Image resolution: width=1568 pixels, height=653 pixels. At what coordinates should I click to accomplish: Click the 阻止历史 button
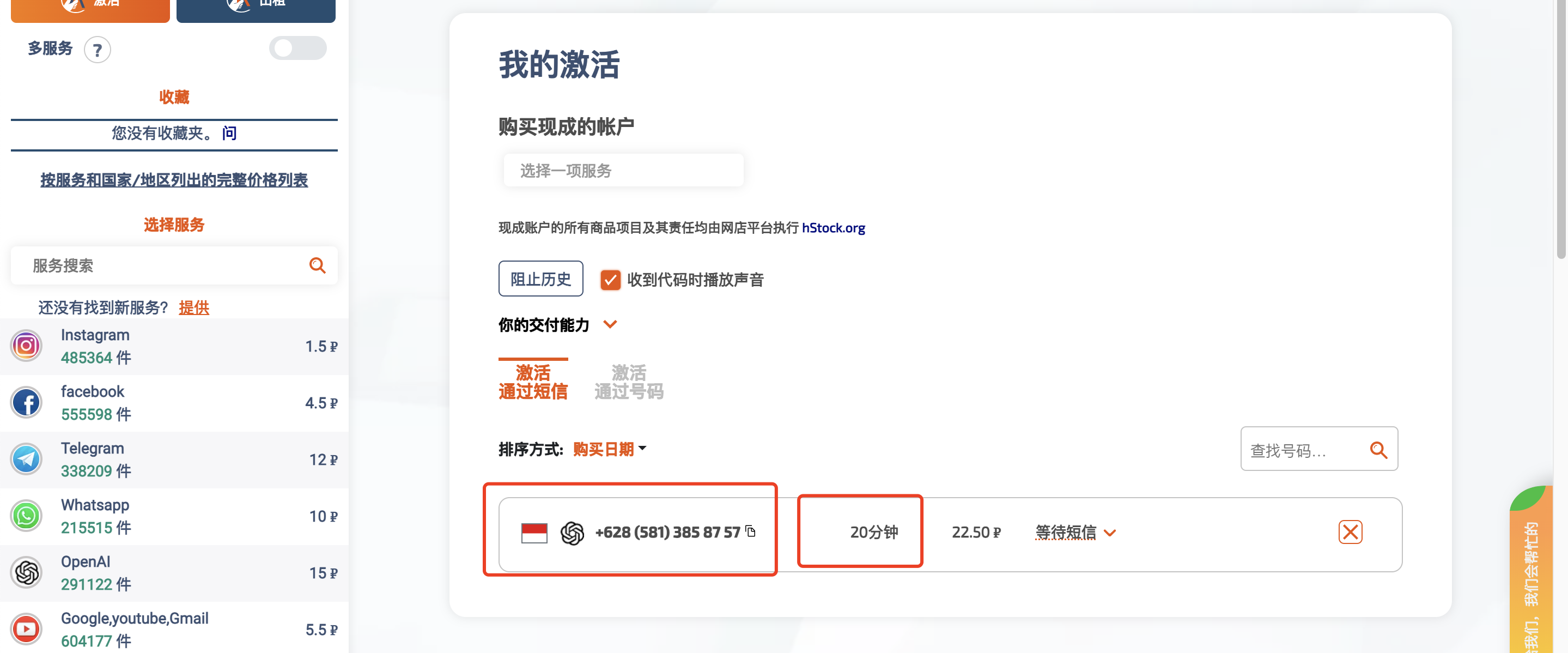(540, 279)
